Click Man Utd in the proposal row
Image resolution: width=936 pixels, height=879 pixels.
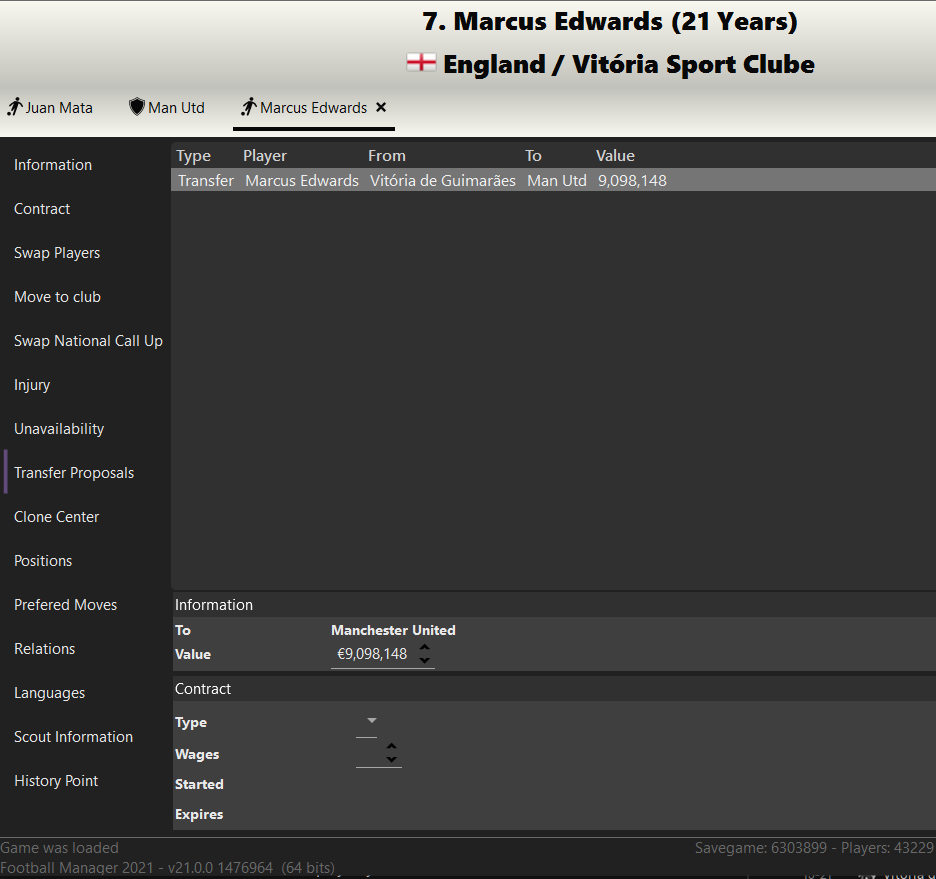point(557,181)
